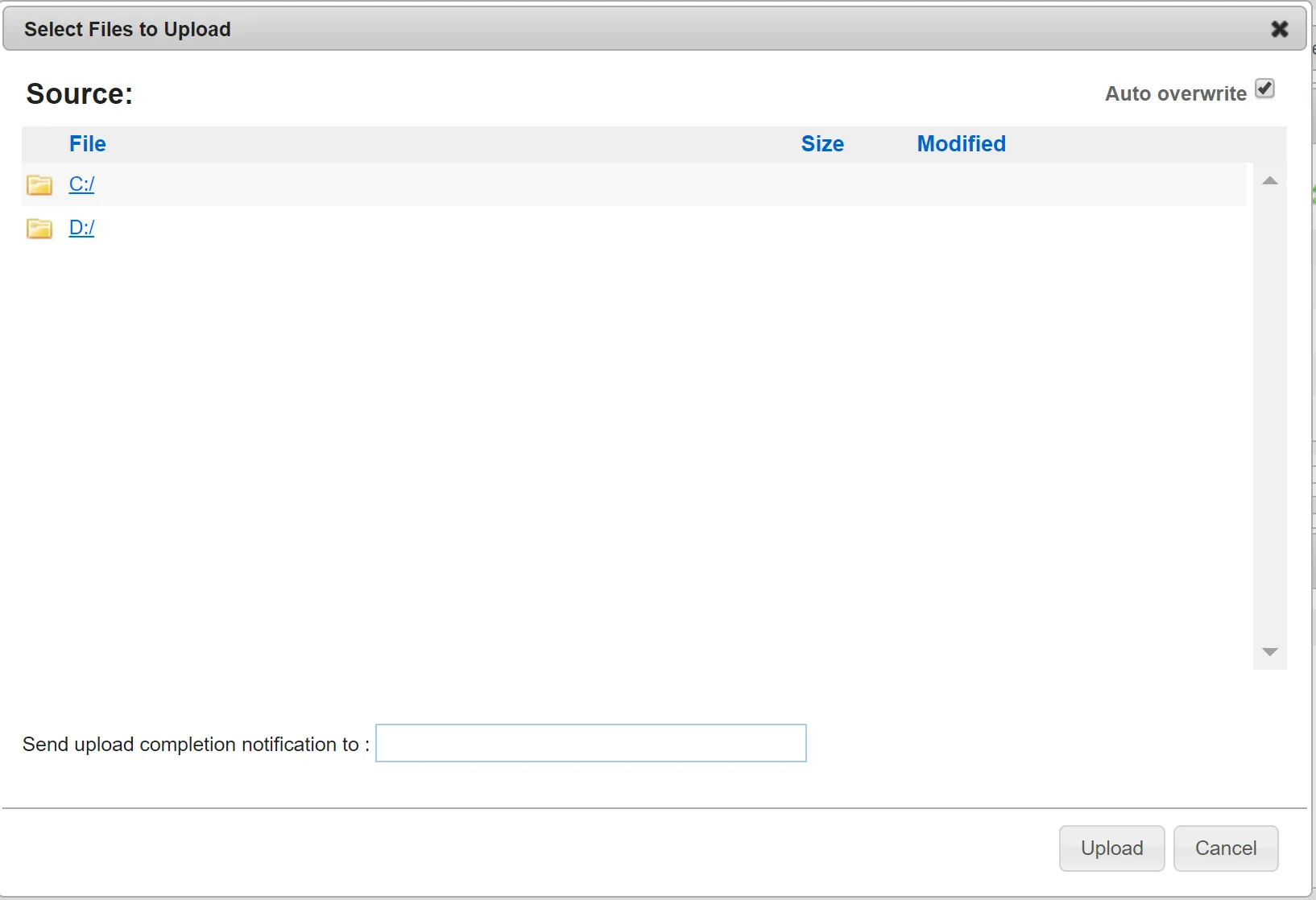Click the Cancel button
Image resolution: width=1316 pixels, height=900 pixels.
(1226, 848)
